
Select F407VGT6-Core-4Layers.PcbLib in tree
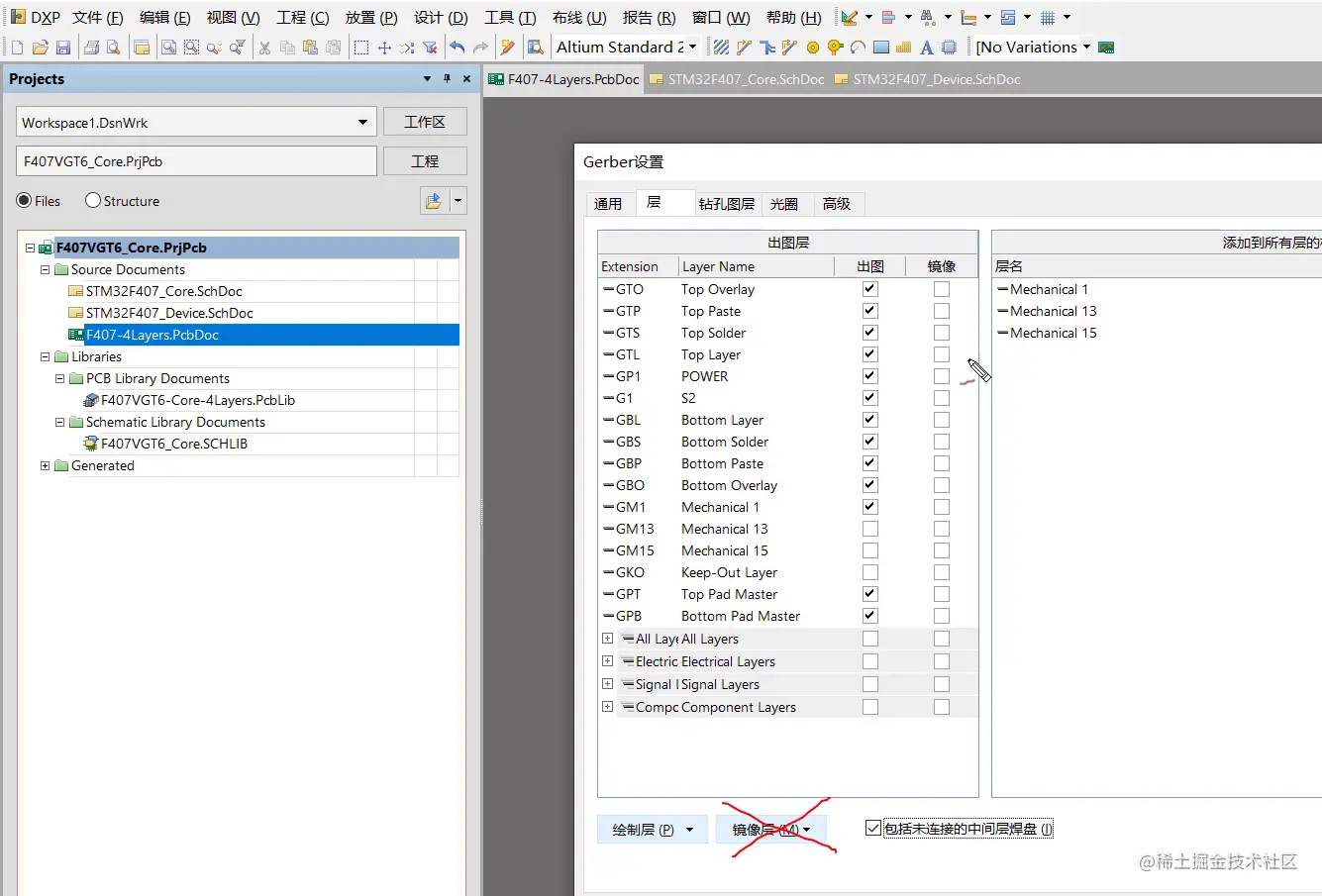tap(198, 400)
